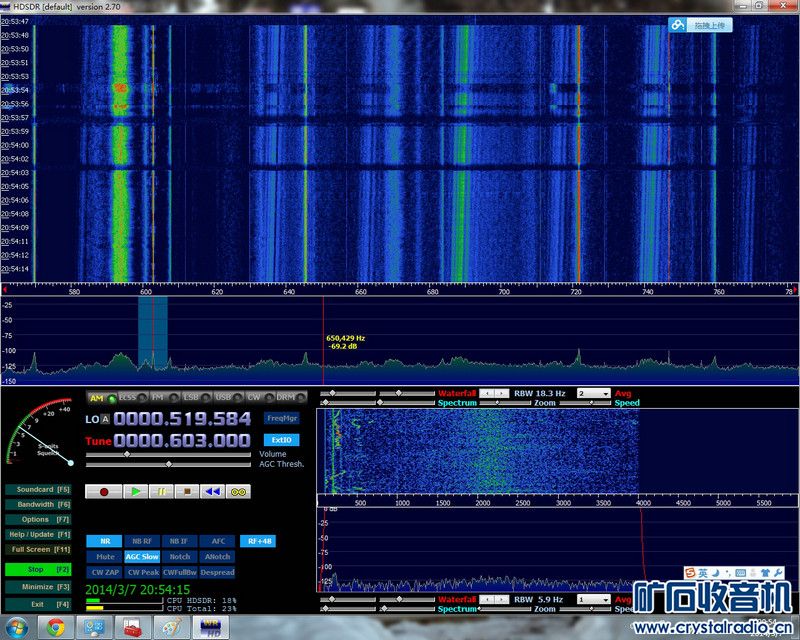Enable the Mute toggle
The height and width of the screenshot is (640, 800).
coord(105,557)
